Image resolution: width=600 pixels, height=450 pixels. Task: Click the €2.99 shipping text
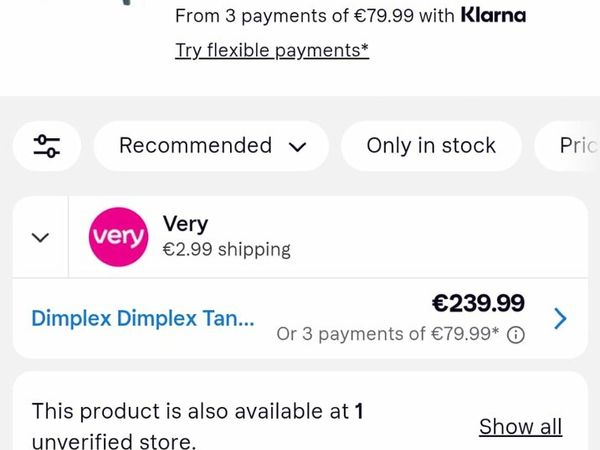point(227,249)
